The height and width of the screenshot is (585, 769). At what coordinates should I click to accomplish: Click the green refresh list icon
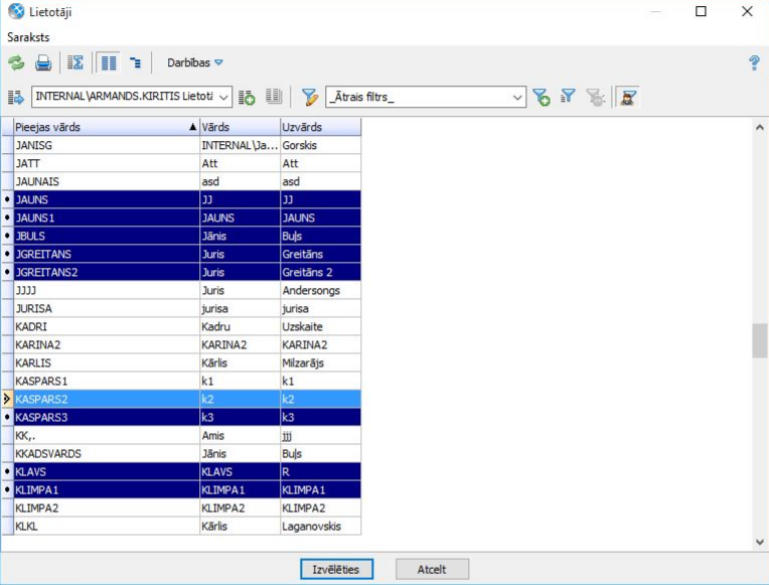[x=16, y=63]
